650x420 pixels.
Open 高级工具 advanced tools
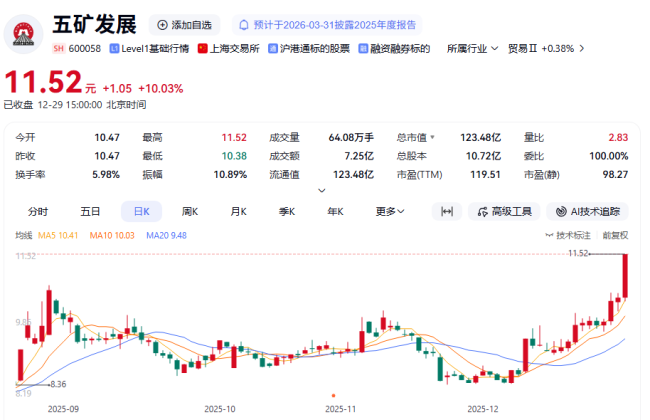pyautogui.click(x=504, y=211)
